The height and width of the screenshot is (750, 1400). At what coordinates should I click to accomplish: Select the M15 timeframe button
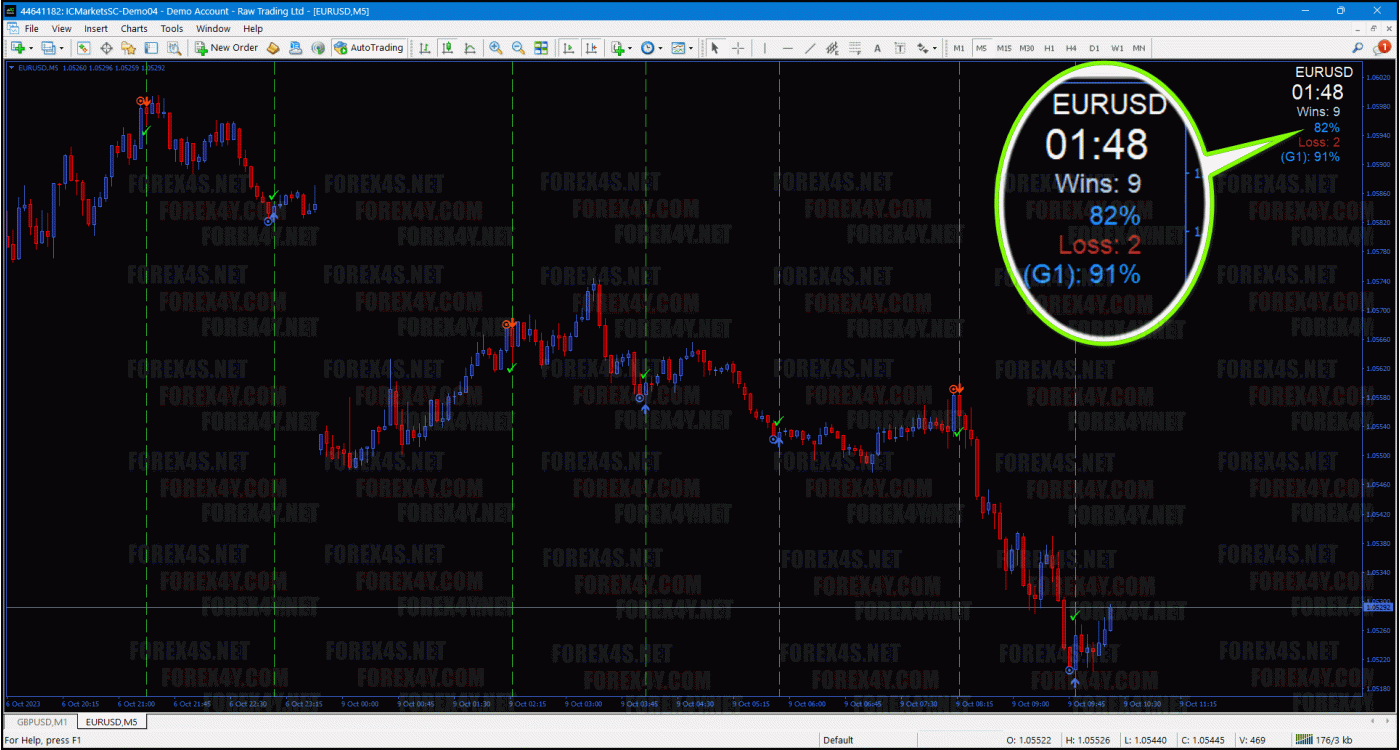tap(1006, 47)
